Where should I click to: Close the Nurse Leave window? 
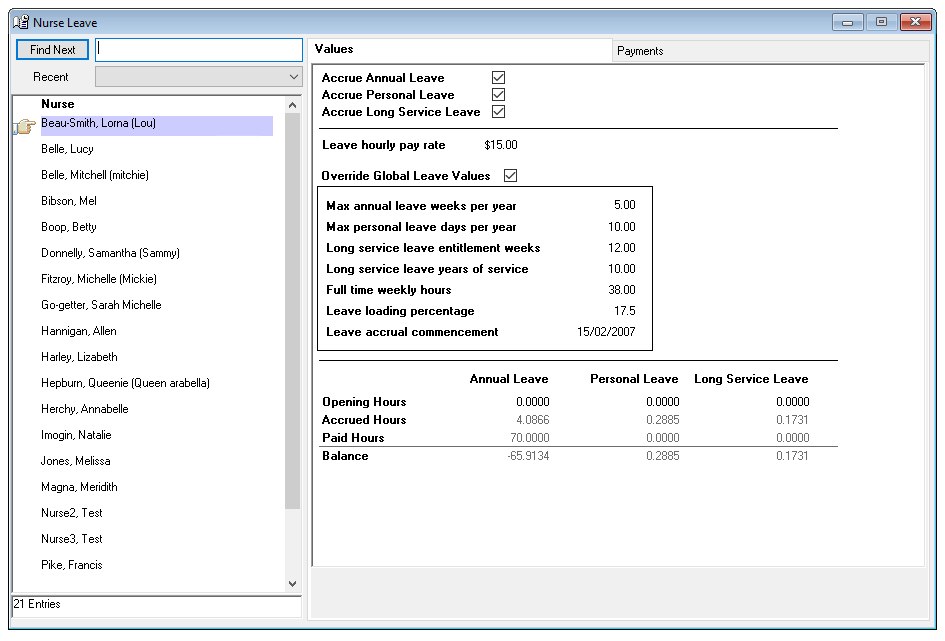(x=915, y=22)
